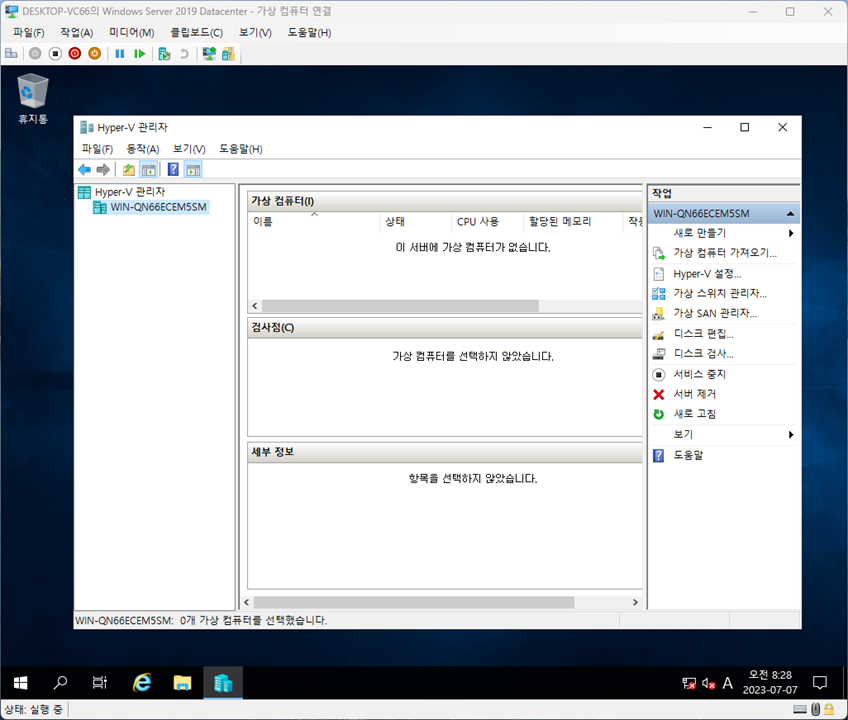
Task: Shut down the VM with red power icon
Action: (75, 54)
